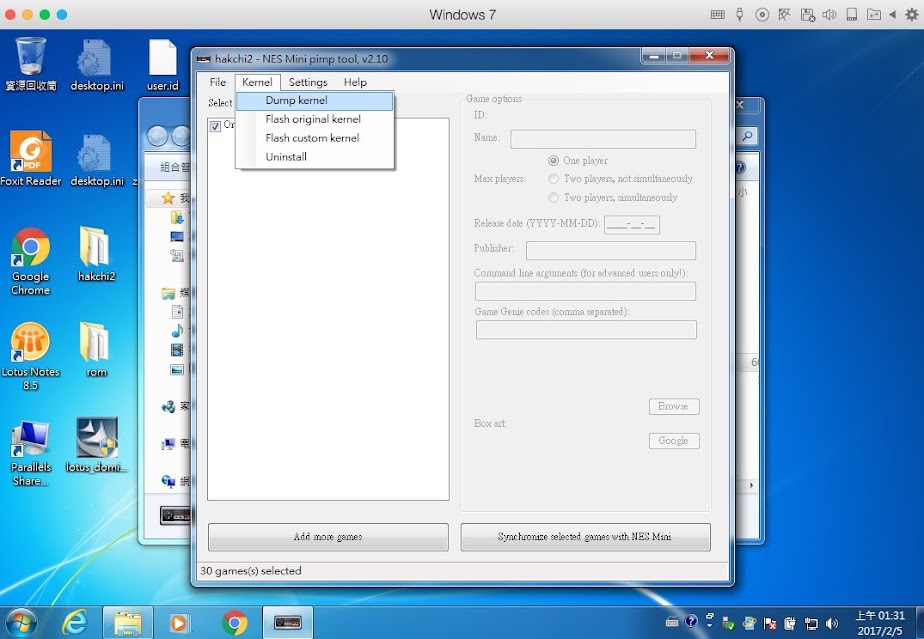The image size is (924, 639).
Task: Click the Add more games button
Action: [328, 537]
